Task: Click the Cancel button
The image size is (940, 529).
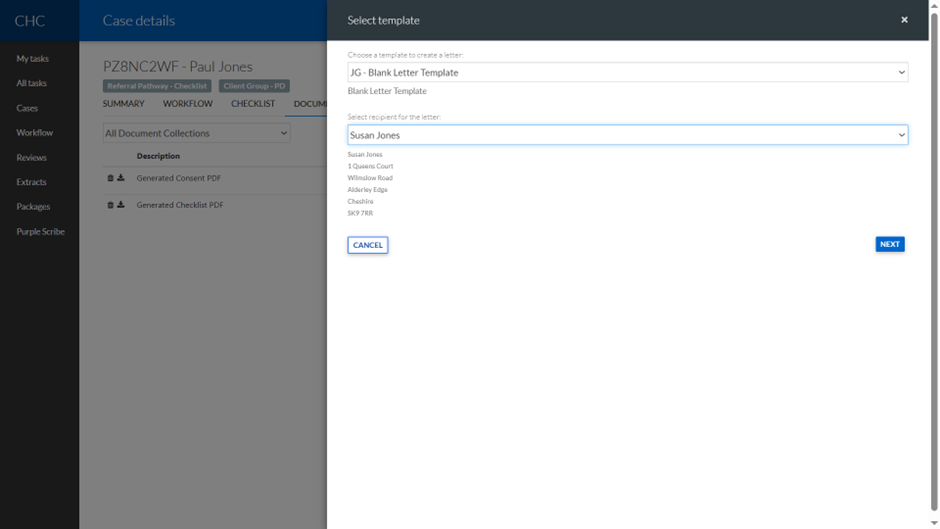Action: [x=367, y=245]
